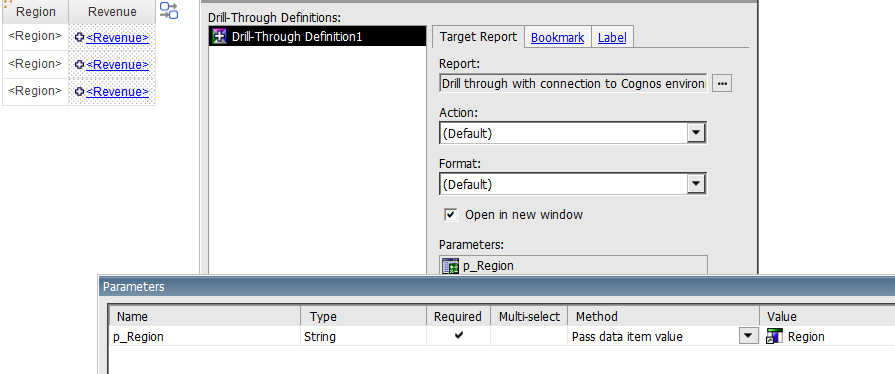The image size is (895, 374).
Task: Click the second Revenue drill-through link
Action: coord(118,65)
